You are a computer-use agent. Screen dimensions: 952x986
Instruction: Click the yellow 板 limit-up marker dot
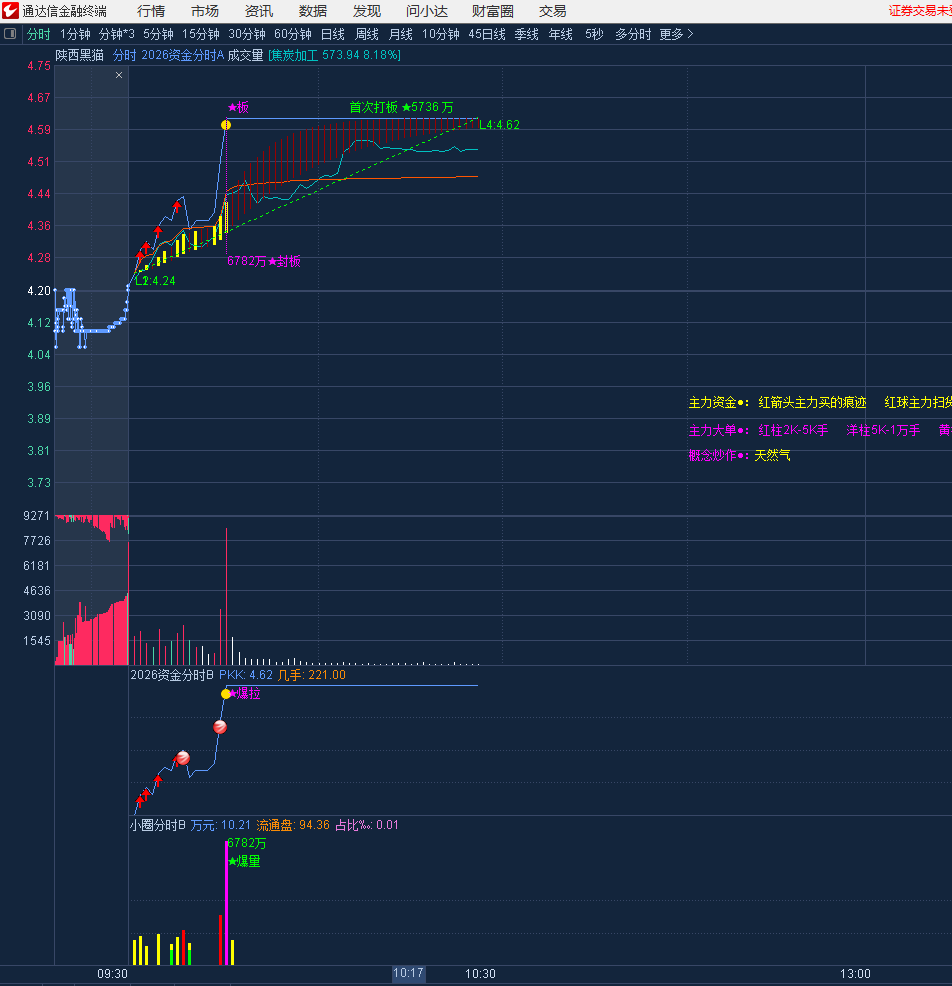[226, 124]
